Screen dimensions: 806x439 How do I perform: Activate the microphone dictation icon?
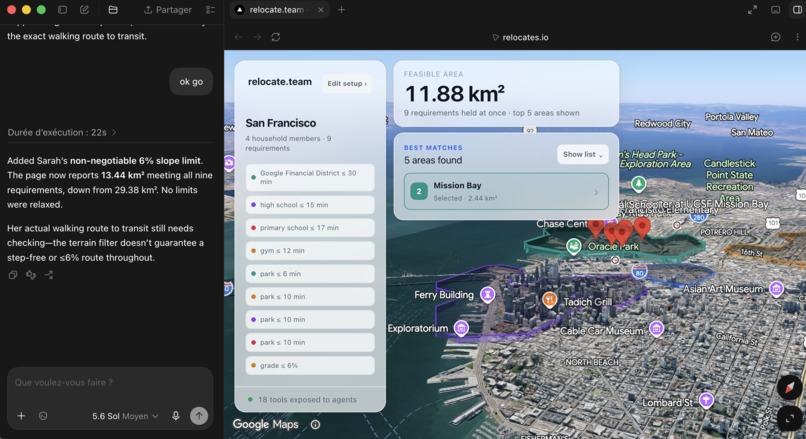(176, 416)
